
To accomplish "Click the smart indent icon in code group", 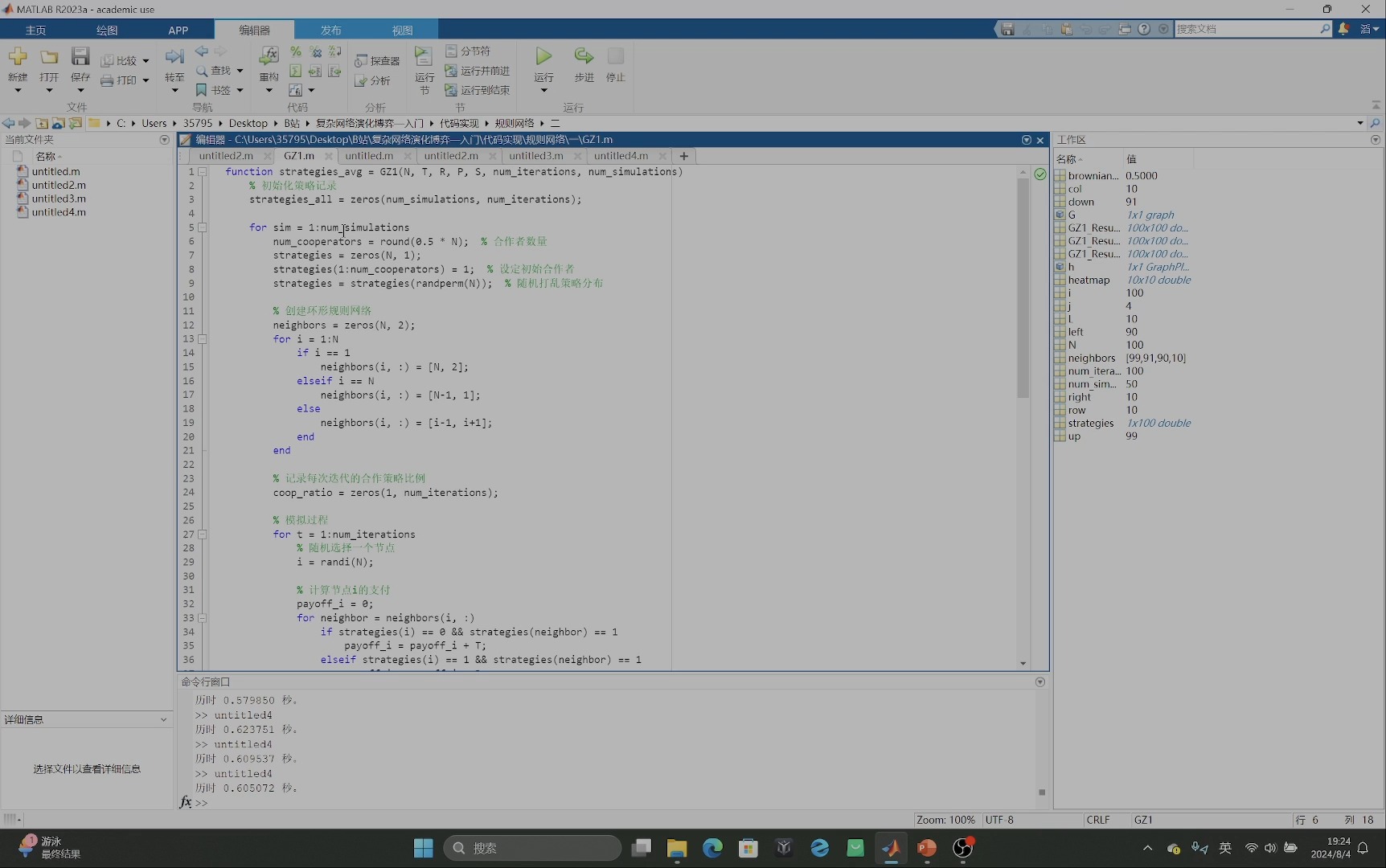I will [x=296, y=71].
